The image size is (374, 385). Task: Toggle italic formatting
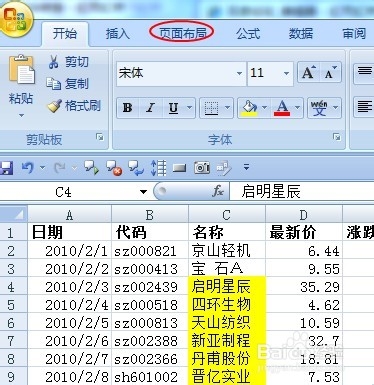click(x=150, y=108)
